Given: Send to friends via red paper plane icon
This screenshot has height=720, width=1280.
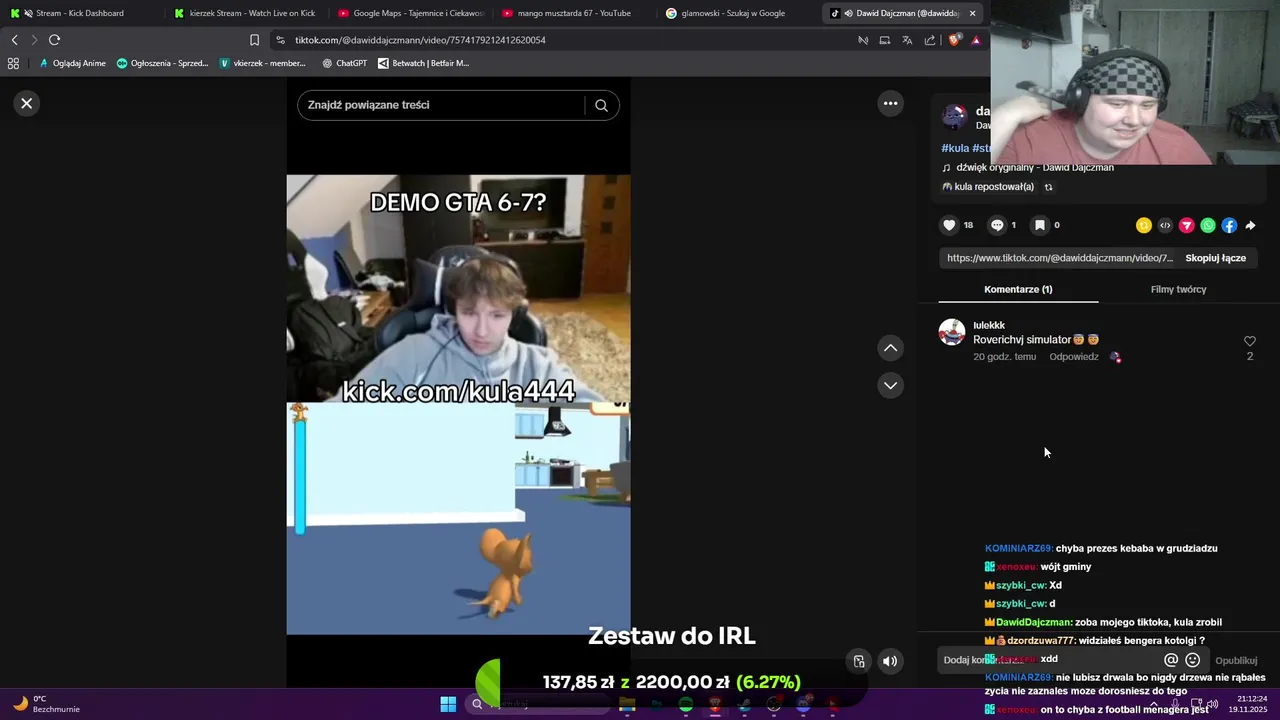Looking at the screenshot, I should [x=1187, y=226].
